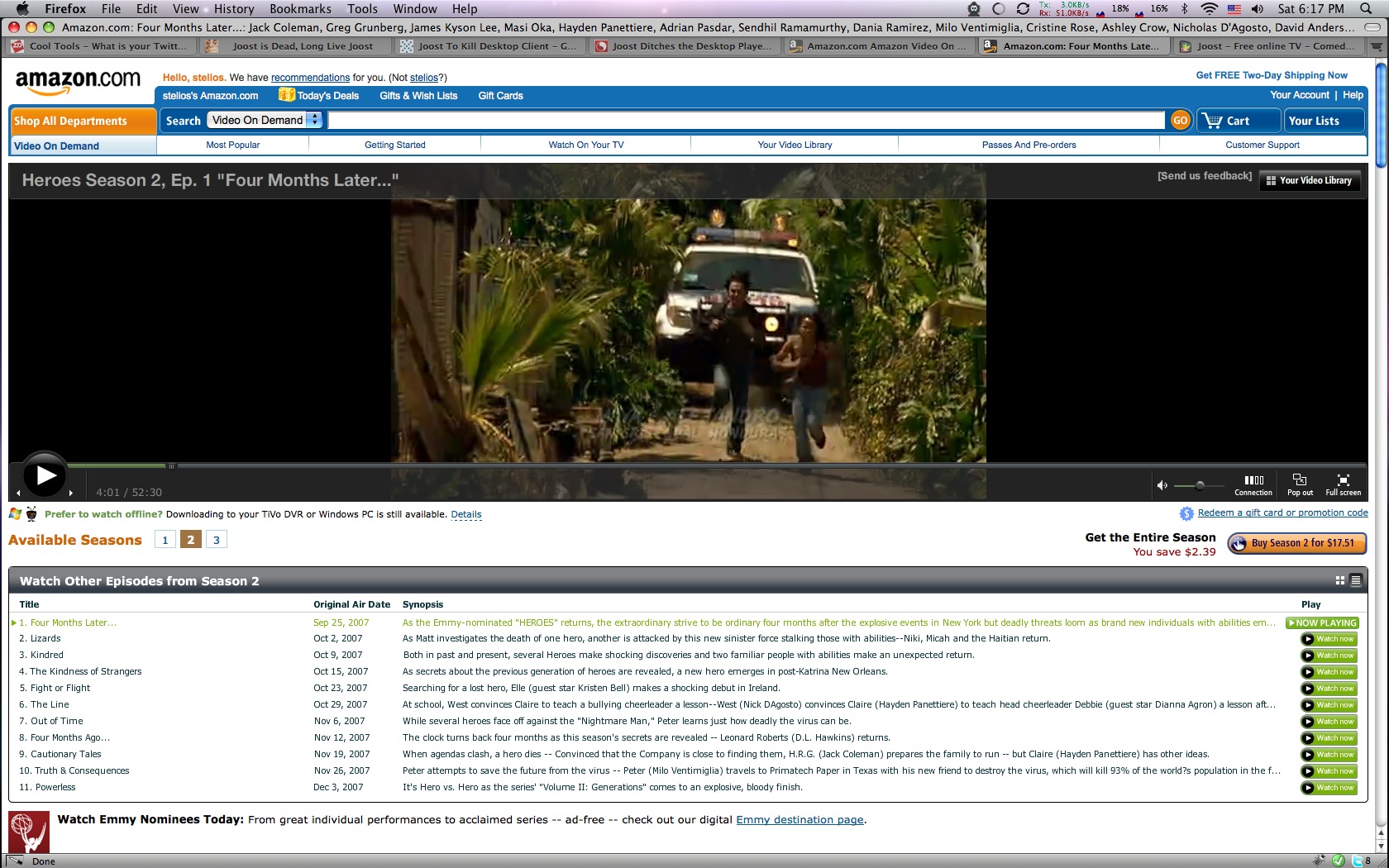Click Watch now for Kindred
Image resolution: width=1389 pixels, height=868 pixels.
point(1329,656)
